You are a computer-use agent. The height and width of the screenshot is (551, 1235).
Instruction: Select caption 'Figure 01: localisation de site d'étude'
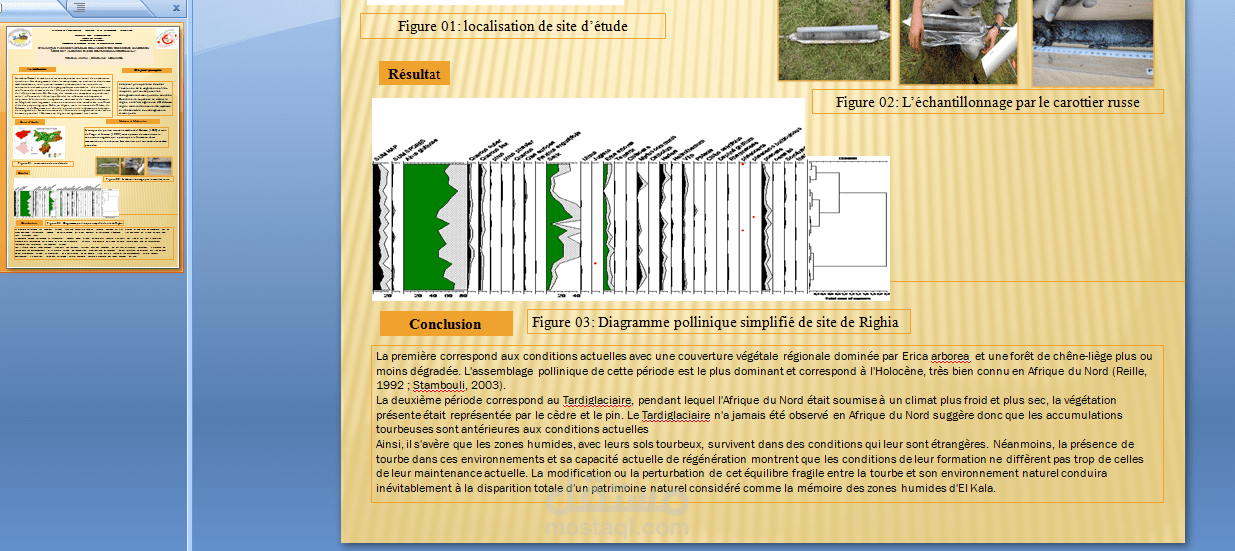pos(513,26)
